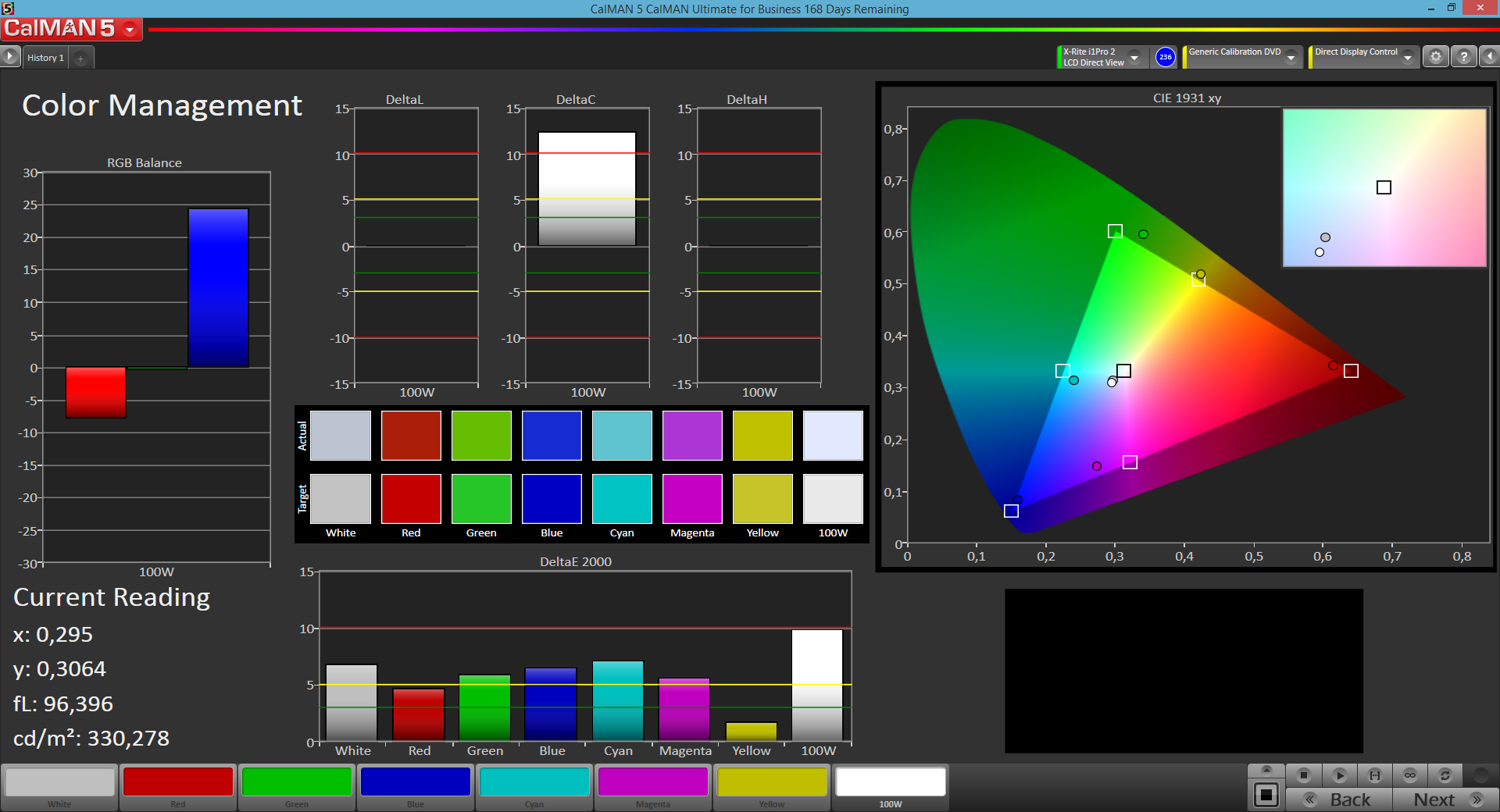Select the Green pattern button in bottom strip
1500x812 pixels.
(297, 787)
